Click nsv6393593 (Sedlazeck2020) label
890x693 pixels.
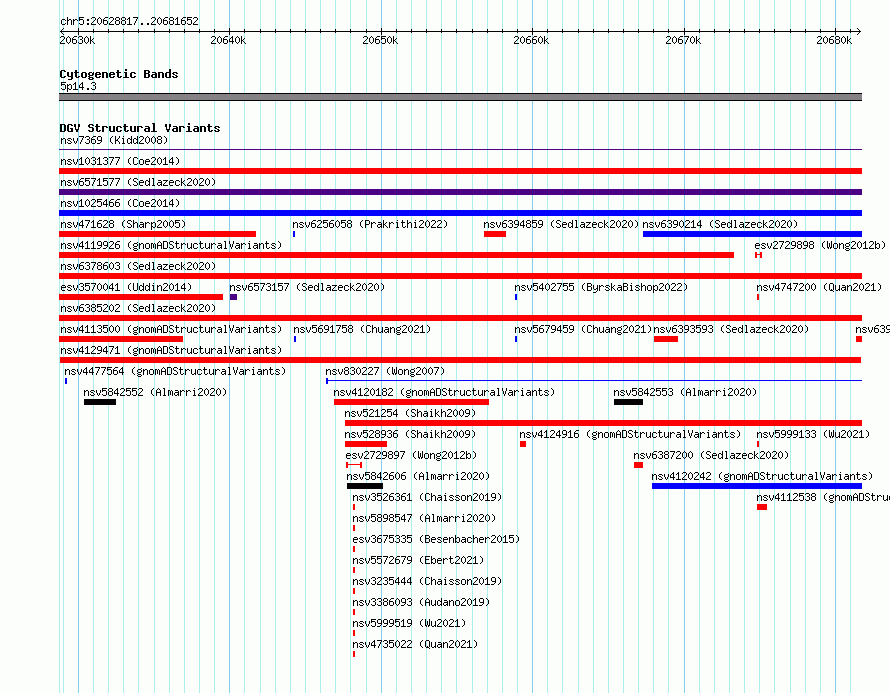click(x=731, y=329)
